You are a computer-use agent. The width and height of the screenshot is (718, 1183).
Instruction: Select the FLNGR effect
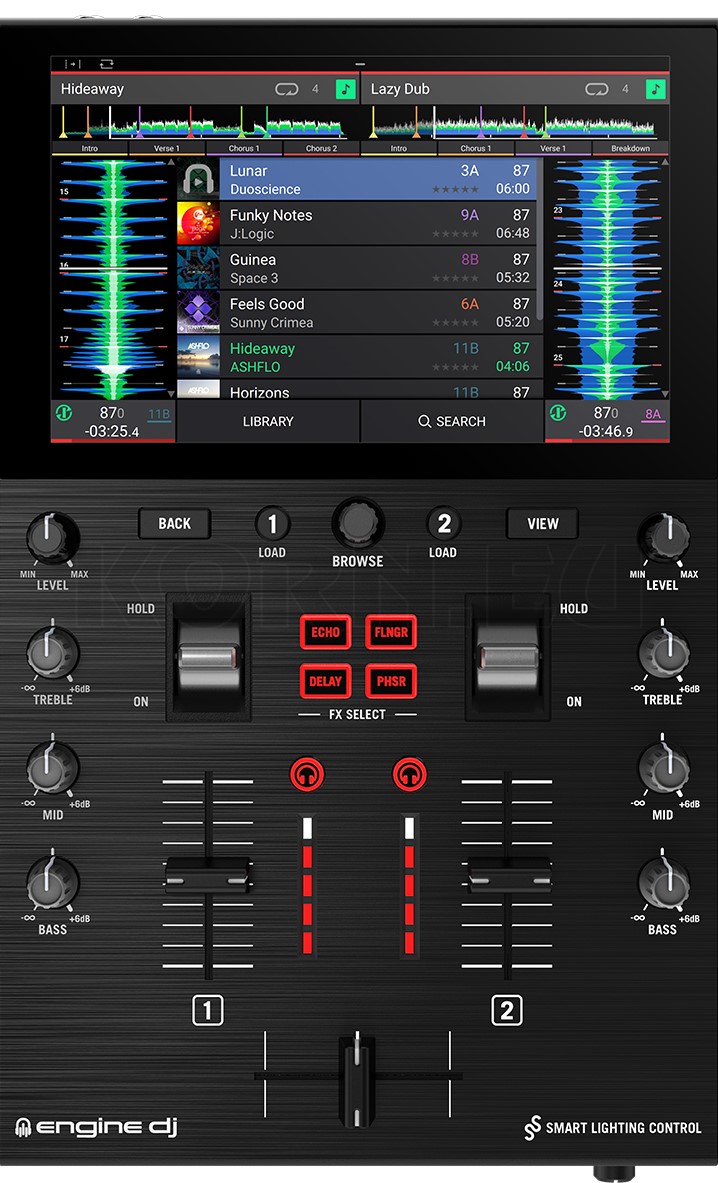click(x=391, y=632)
